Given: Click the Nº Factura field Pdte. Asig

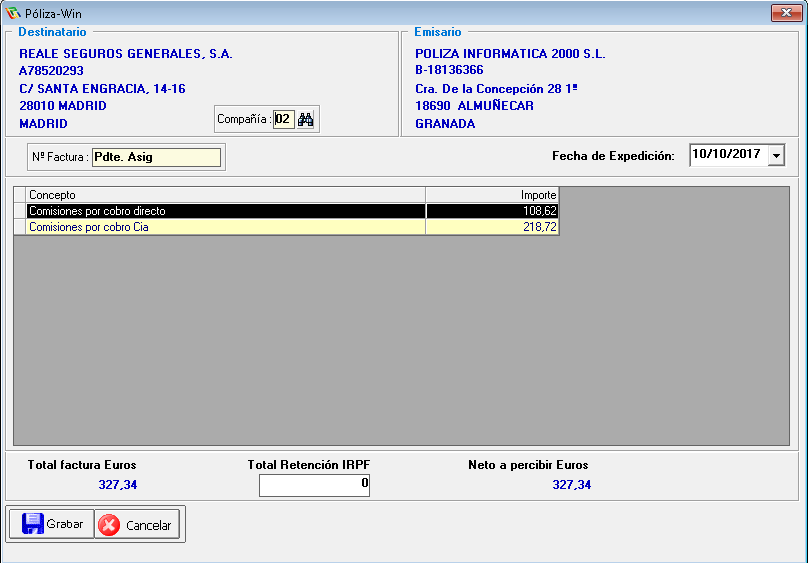Looking at the screenshot, I should pyautogui.click(x=156, y=157).
